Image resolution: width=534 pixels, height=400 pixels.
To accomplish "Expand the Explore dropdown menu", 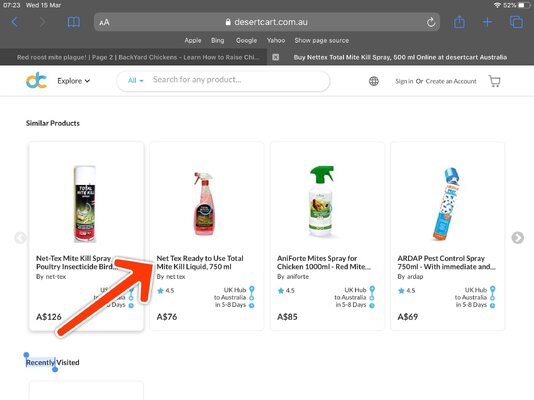I will coord(73,81).
